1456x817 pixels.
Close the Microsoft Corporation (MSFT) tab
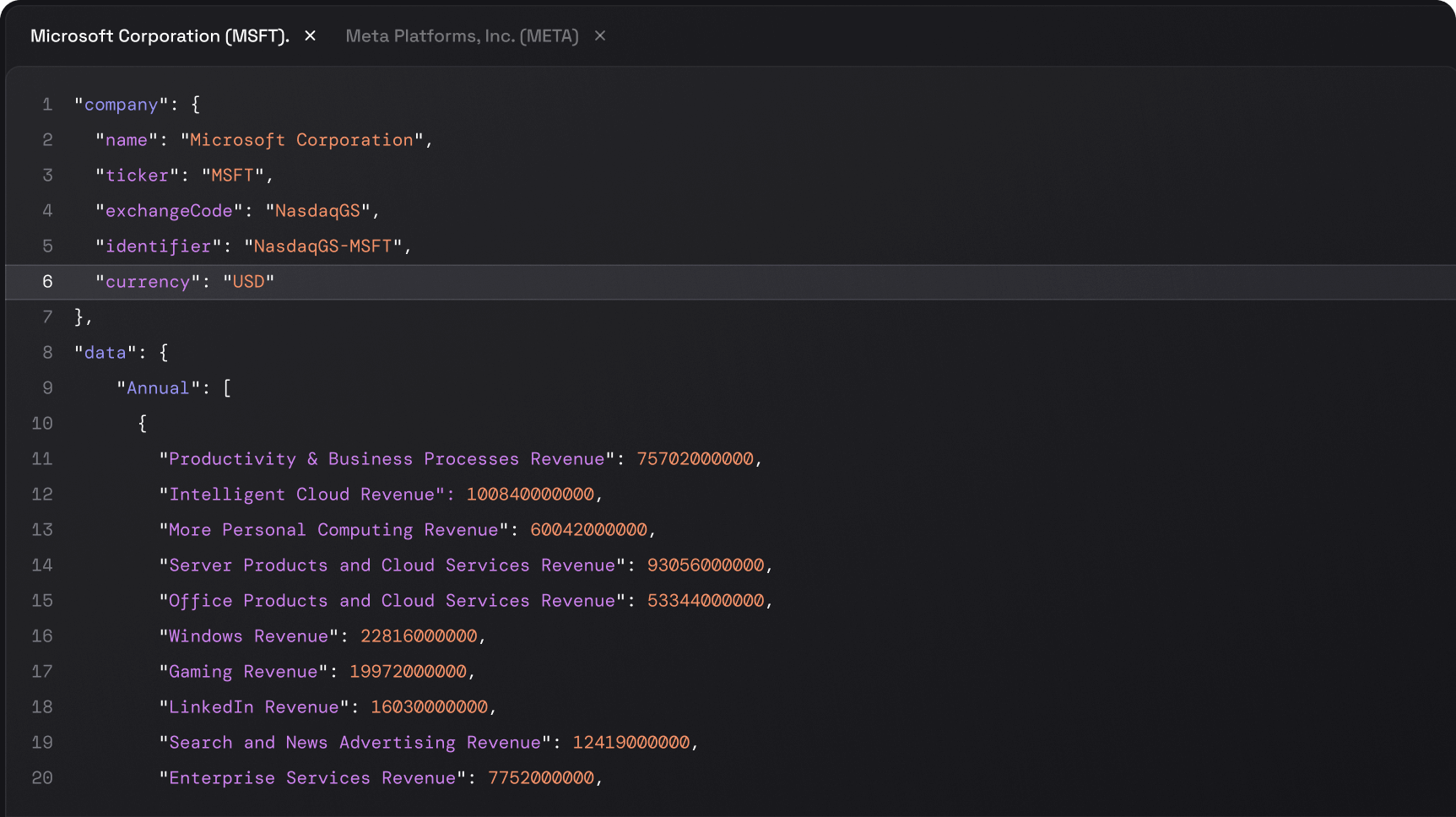(x=310, y=36)
